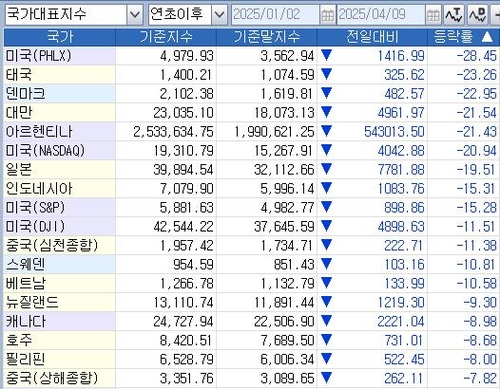The image size is (500, 389).
Task: Click the down arrow in 일본 row
Action: pyautogui.click(x=327, y=169)
